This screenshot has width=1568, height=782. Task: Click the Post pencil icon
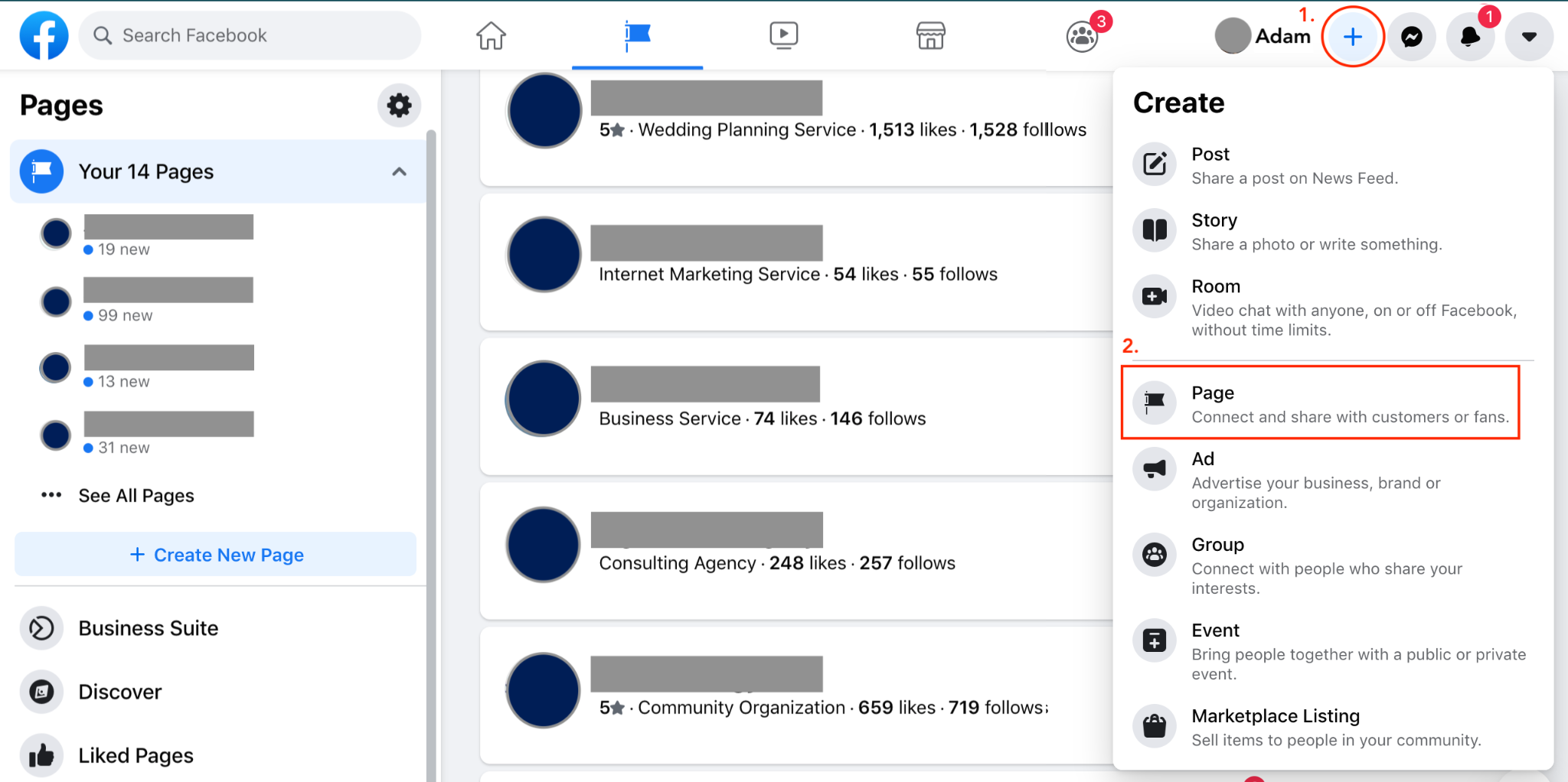pyautogui.click(x=1155, y=164)
